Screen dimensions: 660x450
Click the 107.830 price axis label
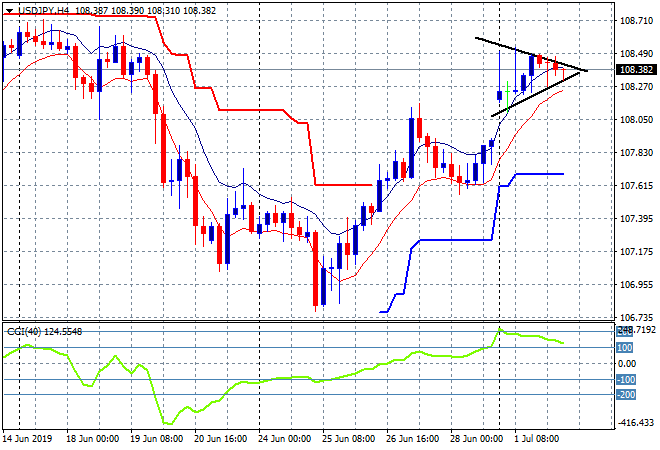click(x=636, y=152)
